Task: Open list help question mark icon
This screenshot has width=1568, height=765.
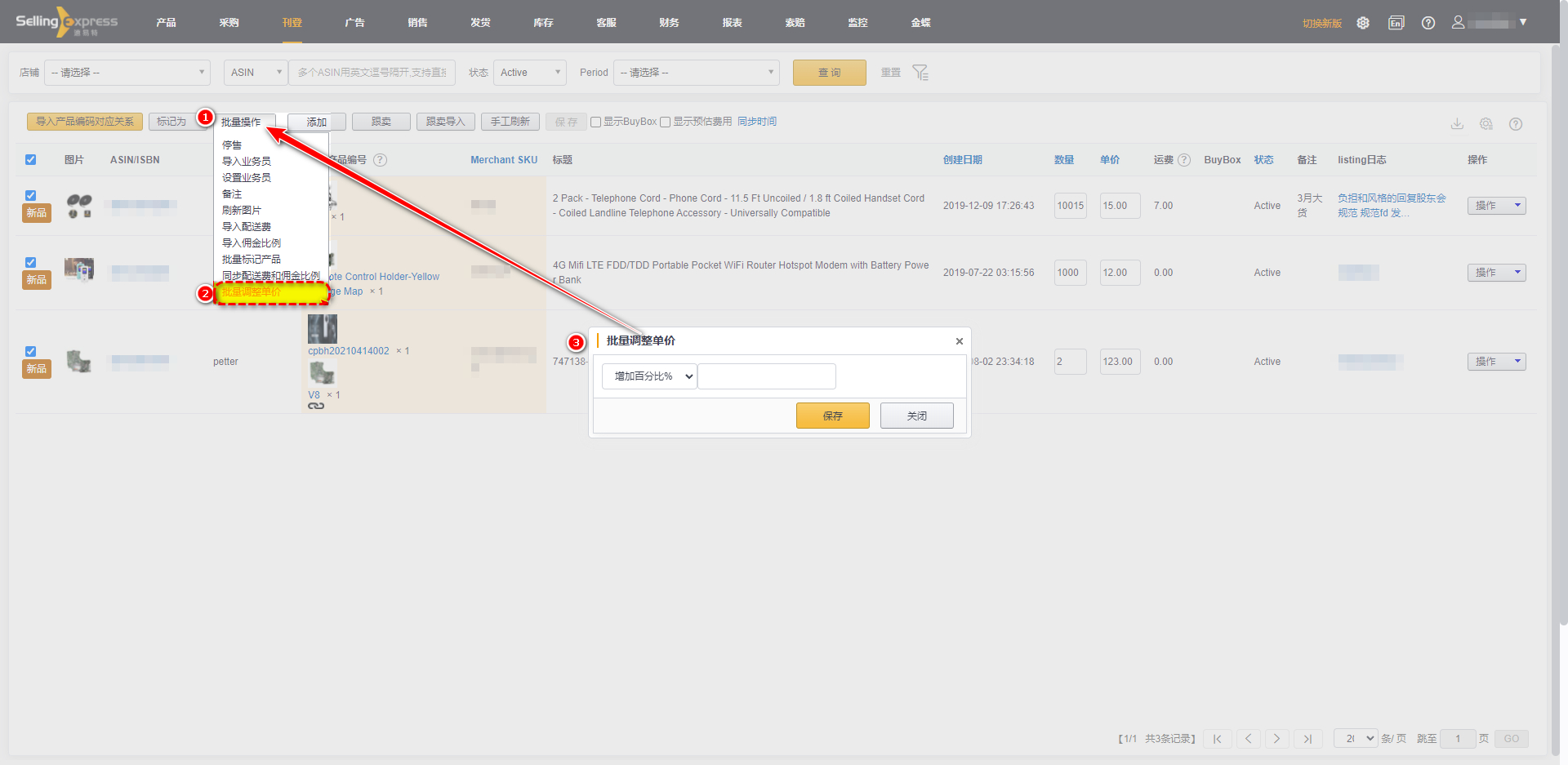Action: (1516, 124)
